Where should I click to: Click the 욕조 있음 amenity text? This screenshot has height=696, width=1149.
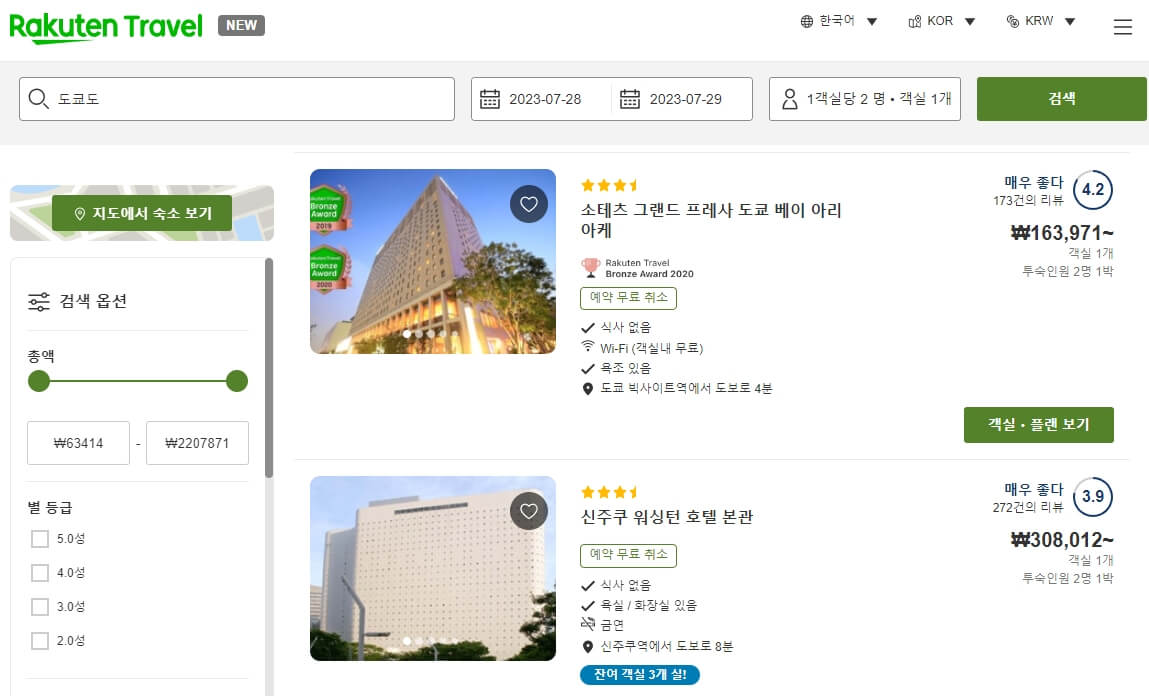click(626, 369)
